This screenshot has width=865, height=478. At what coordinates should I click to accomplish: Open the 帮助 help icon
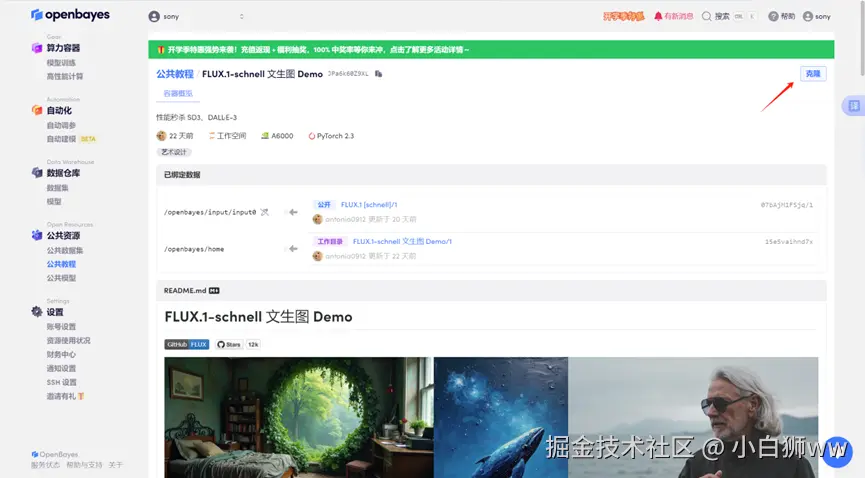click(x=773, y=17)
